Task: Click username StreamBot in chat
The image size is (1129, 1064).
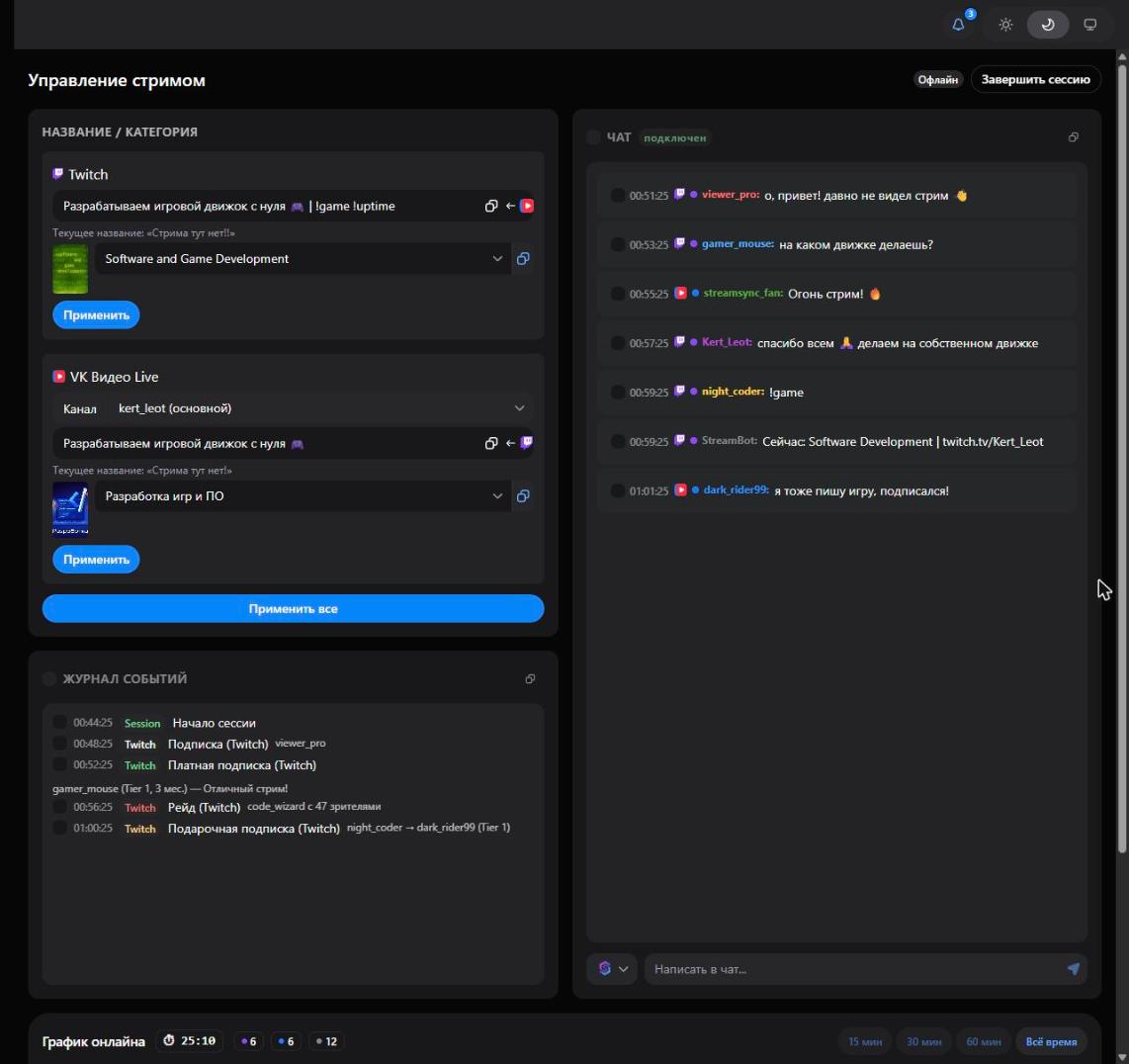Action: (729, 440)
